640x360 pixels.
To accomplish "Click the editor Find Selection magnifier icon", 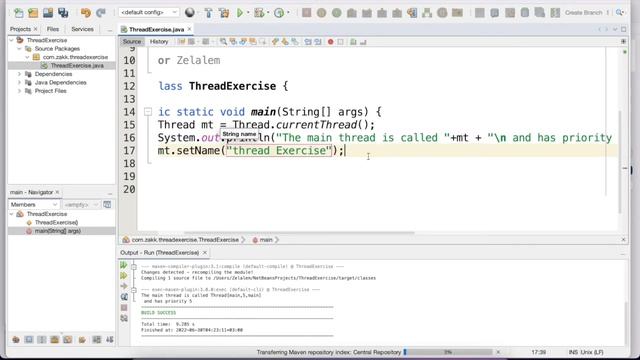I will pos(223,42).
